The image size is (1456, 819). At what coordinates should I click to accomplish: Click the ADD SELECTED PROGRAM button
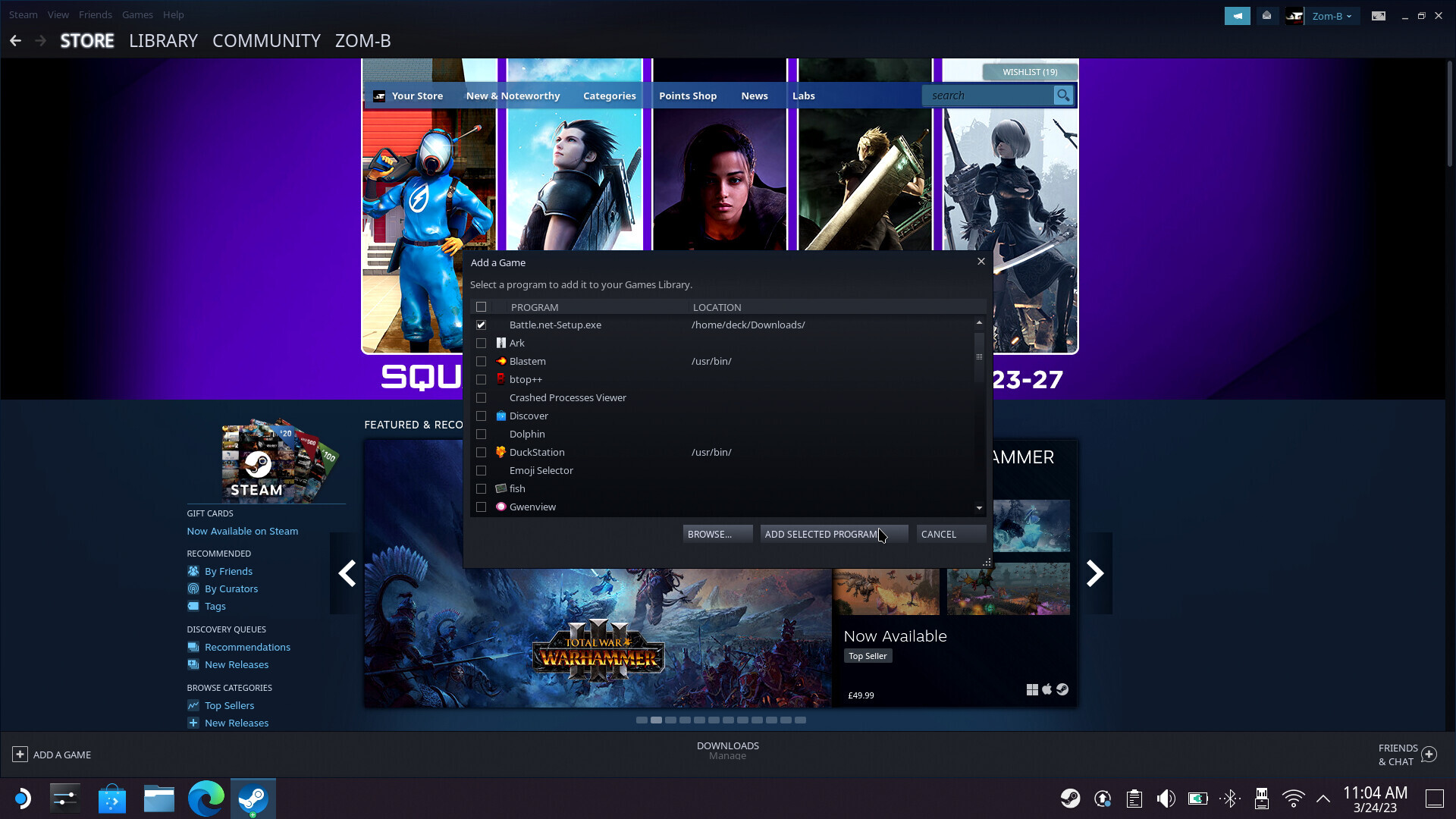click(823, 534)
